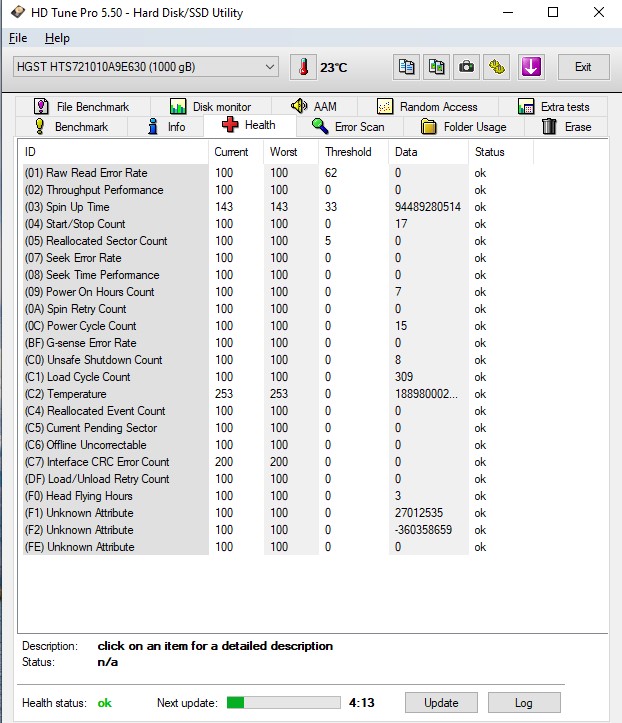Image resolution: width=622 pixels, height=723 pixels.
Task: Open the options gear icon
Action: click(x=496, y=67)
